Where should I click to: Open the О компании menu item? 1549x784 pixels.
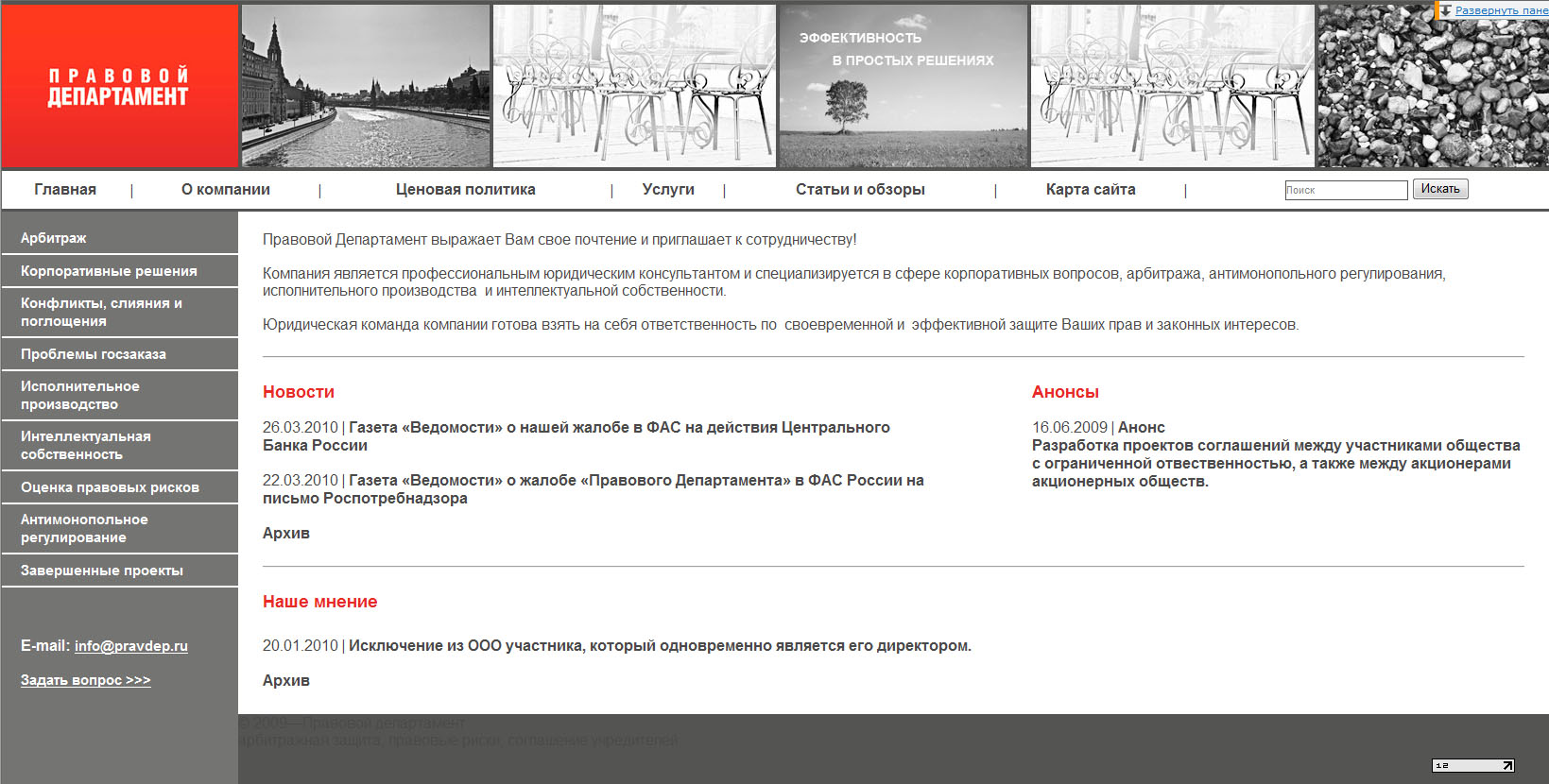225,190
